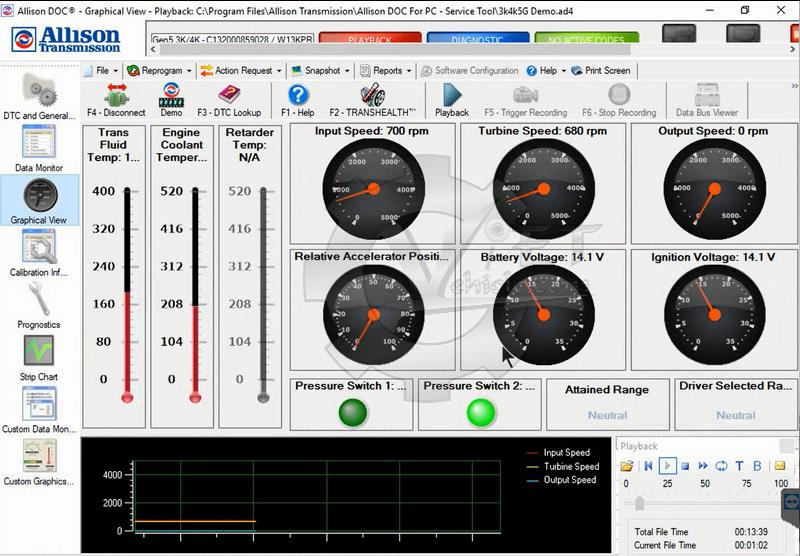Click playback position slider thumb
The image size is (800, 556).
[639, 503]
